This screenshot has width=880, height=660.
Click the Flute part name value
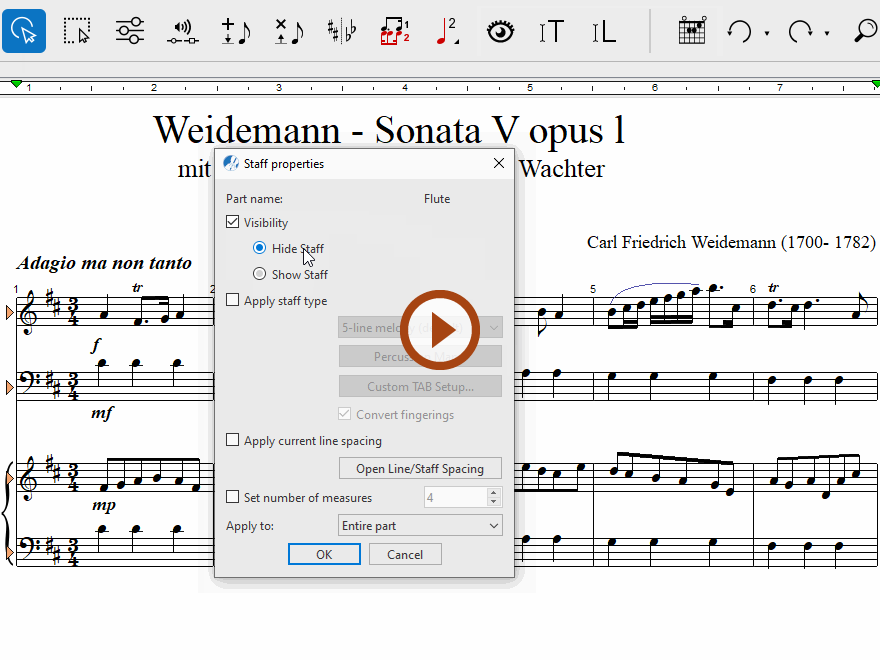click(x=437, y=199)
